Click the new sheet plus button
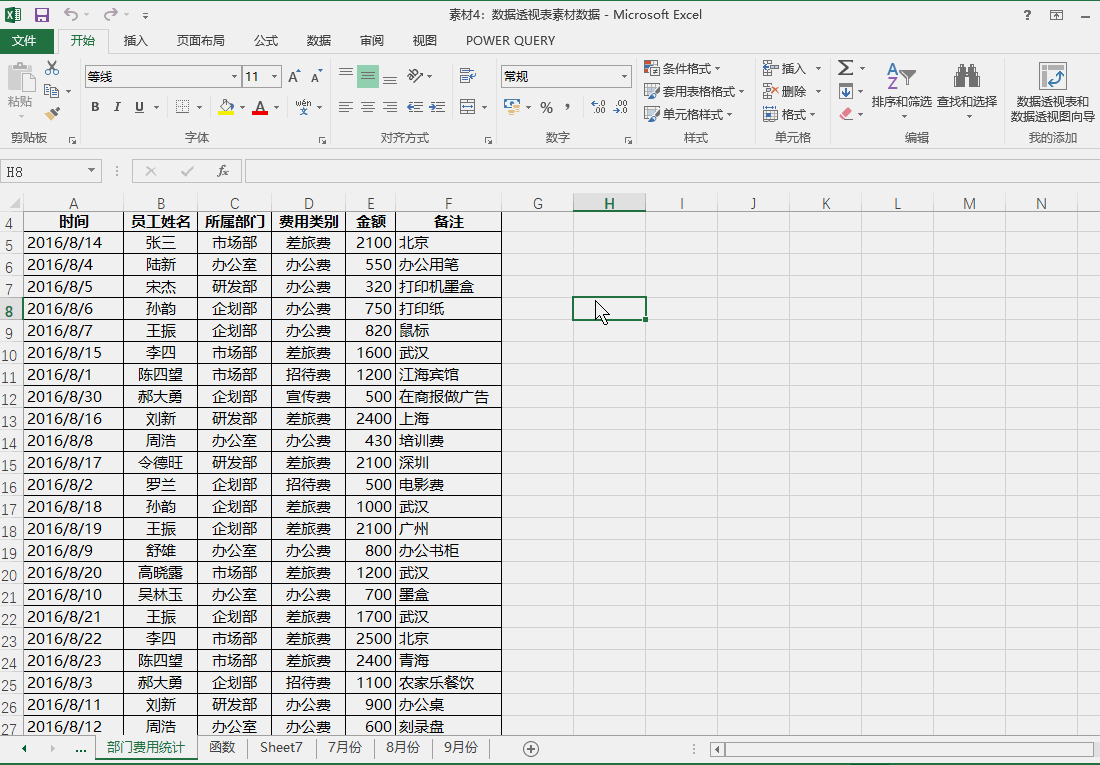 coord(531,748)
